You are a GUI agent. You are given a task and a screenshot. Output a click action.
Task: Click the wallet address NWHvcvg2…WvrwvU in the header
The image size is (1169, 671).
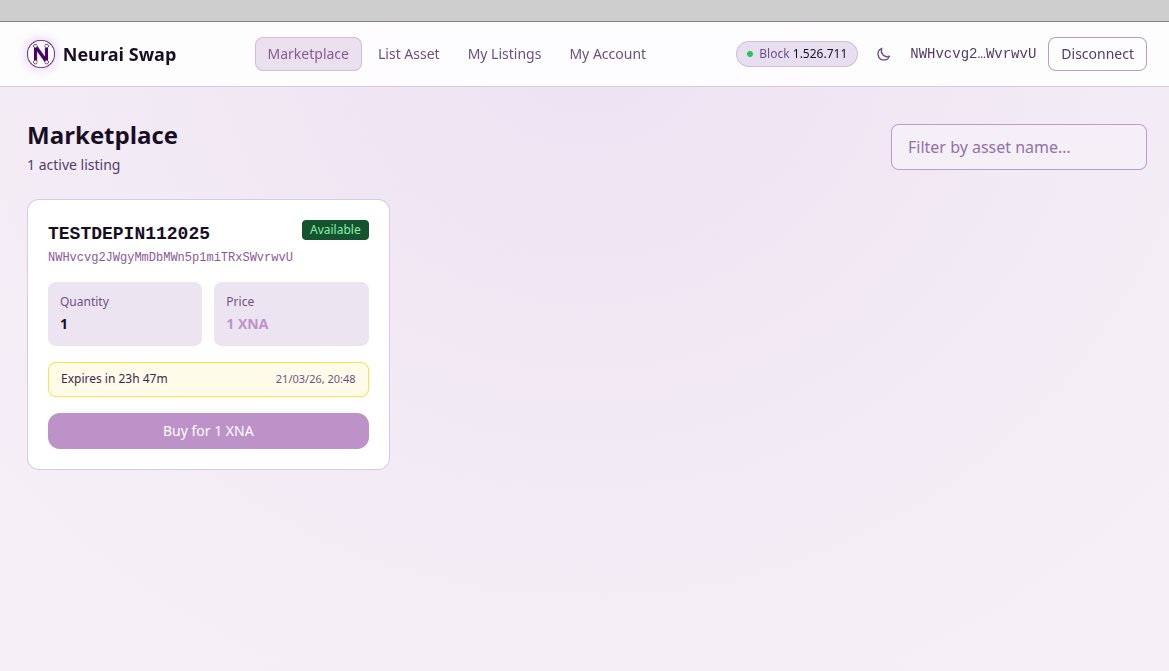pyautogui.click(x=973, y=54)
